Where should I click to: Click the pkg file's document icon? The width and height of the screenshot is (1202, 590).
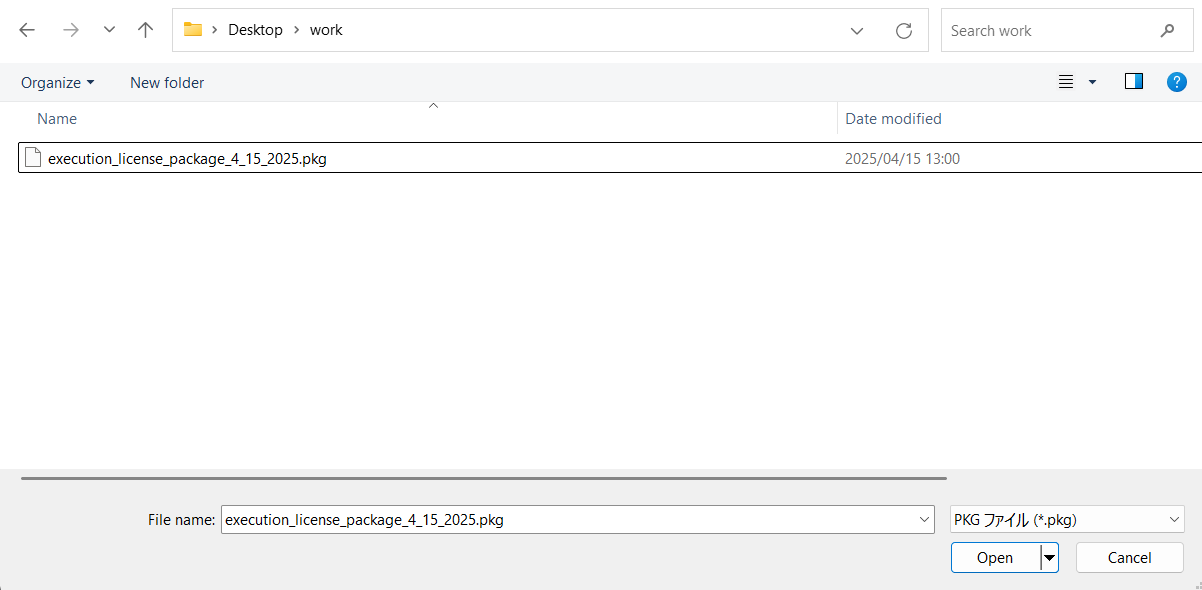click(32, 157)
